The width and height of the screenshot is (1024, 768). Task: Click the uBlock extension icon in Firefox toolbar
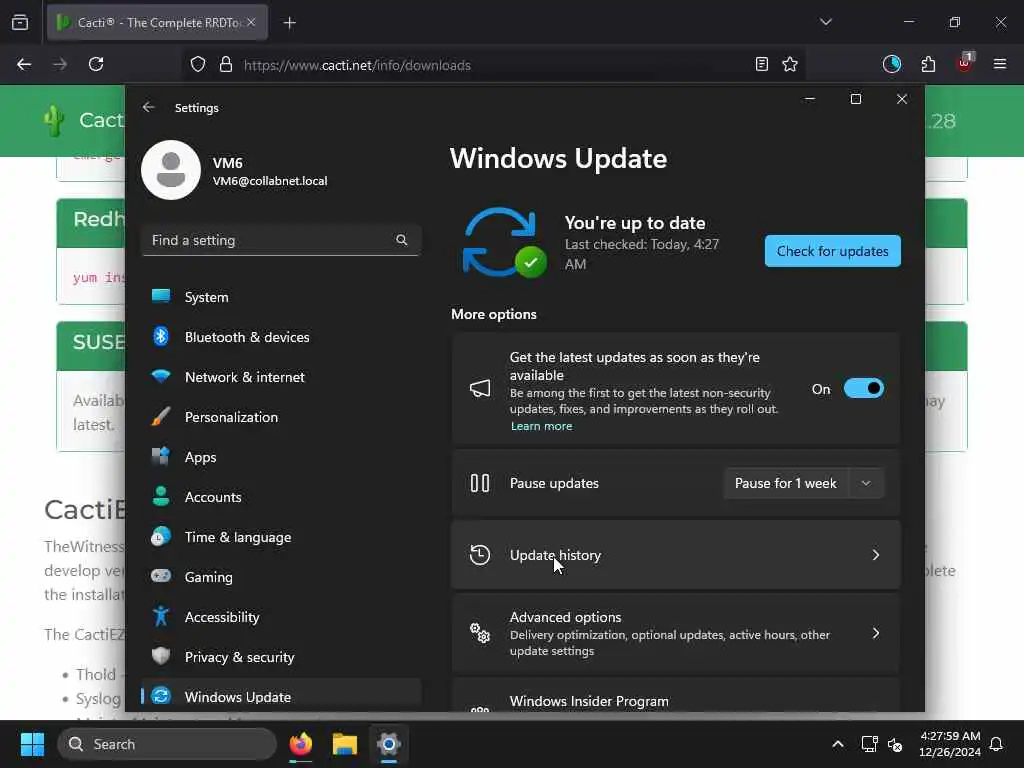965,63
